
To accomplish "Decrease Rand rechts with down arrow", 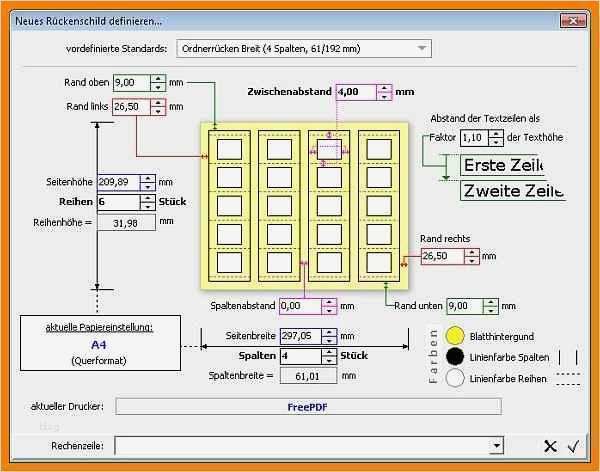I will tap(472, 260).
